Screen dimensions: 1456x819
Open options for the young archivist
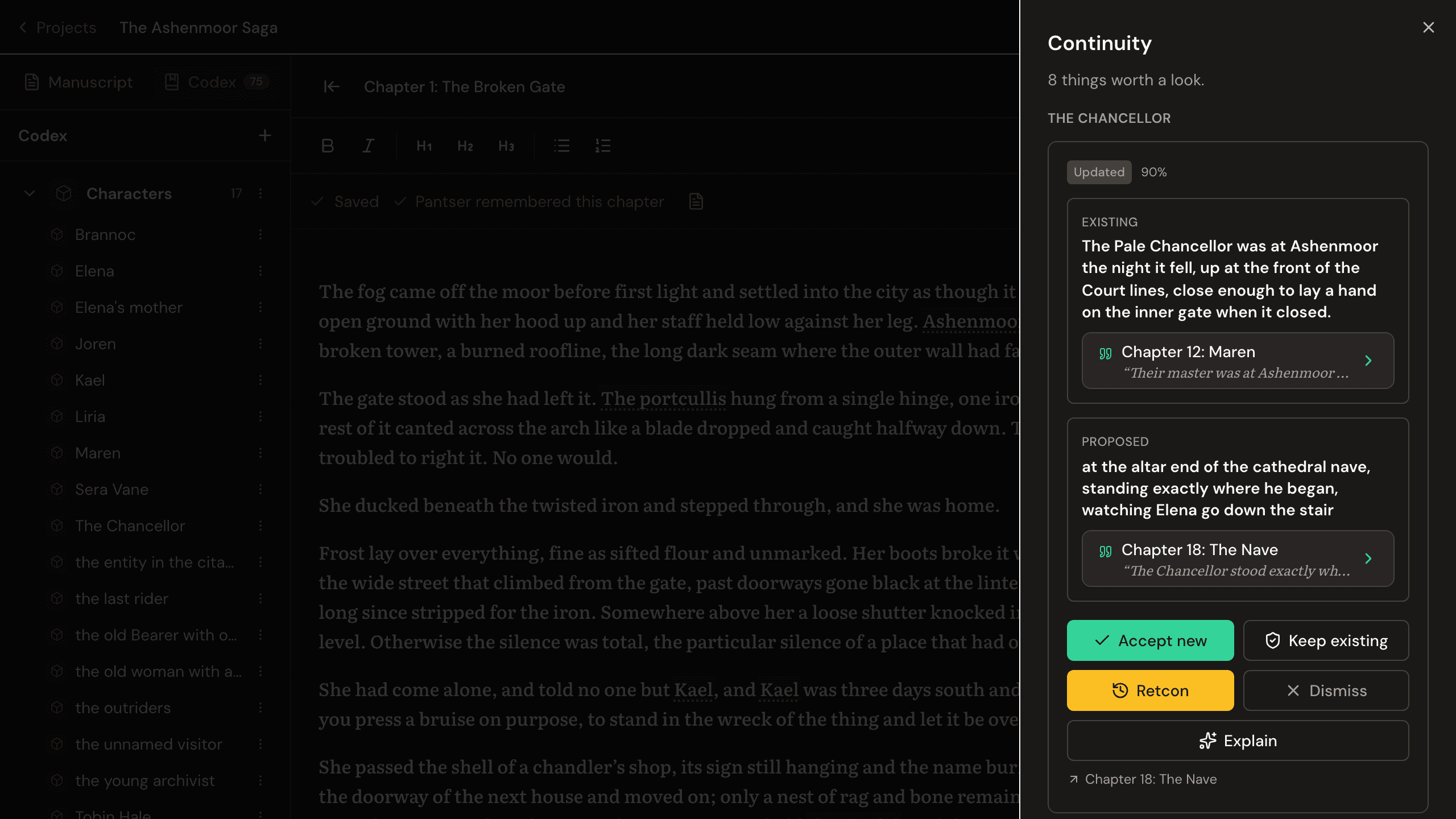click(260, 780)
